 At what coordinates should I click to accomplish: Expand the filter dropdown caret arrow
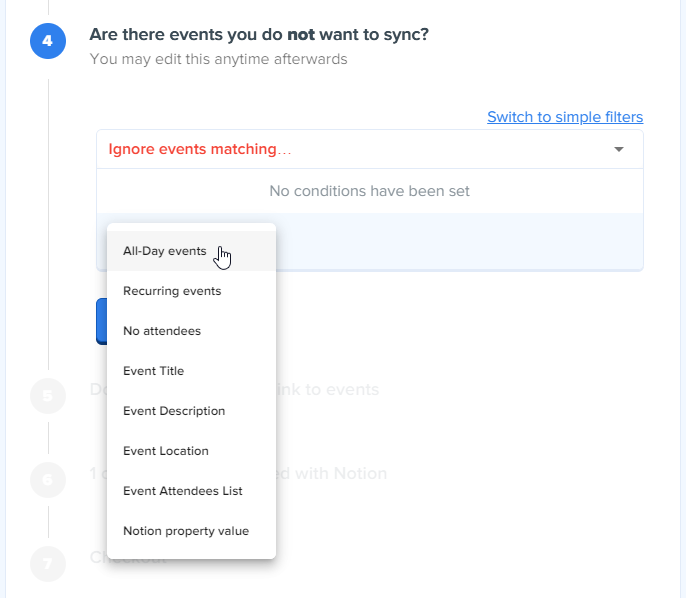pyautogui.click(x=619, y=150)
